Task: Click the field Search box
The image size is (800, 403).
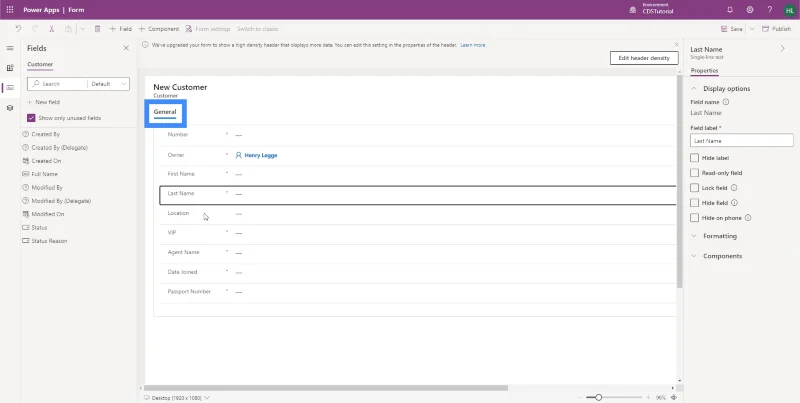Action: (x=57, y=84)
